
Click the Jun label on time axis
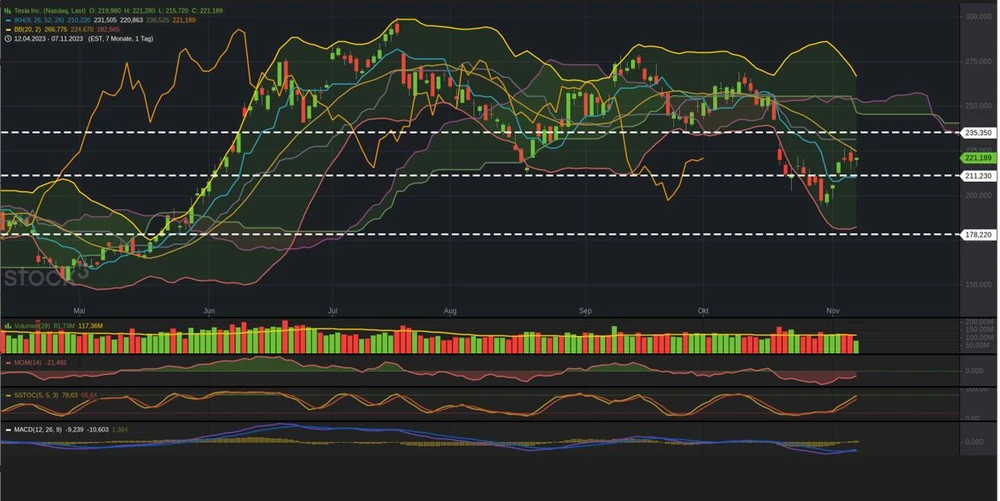click(209, 311)
